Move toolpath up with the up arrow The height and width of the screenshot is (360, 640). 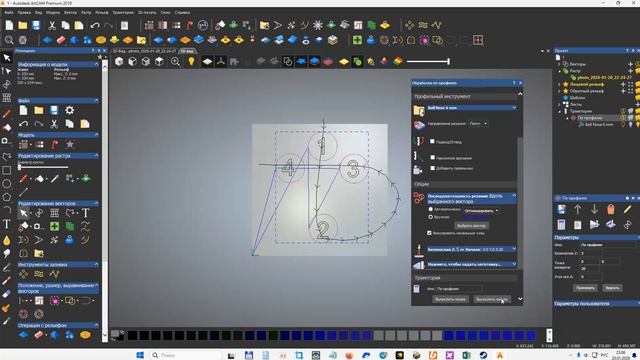pyautogui.click(x=578, y=209)
